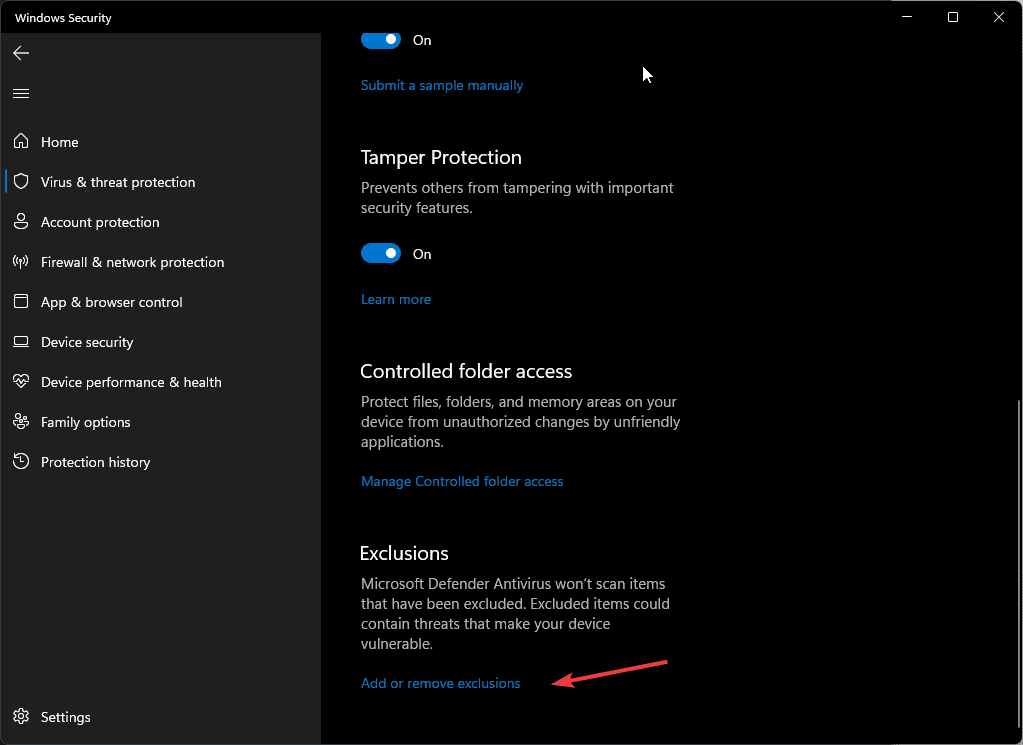Click the Family options people icon

21,422
